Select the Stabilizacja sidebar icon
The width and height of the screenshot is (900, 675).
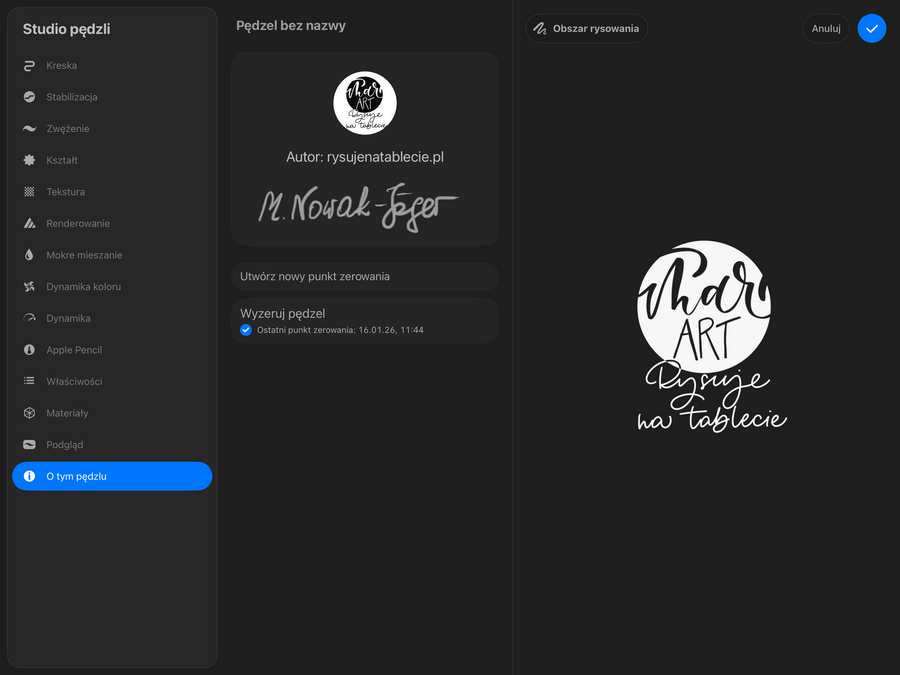coord(29,97)
